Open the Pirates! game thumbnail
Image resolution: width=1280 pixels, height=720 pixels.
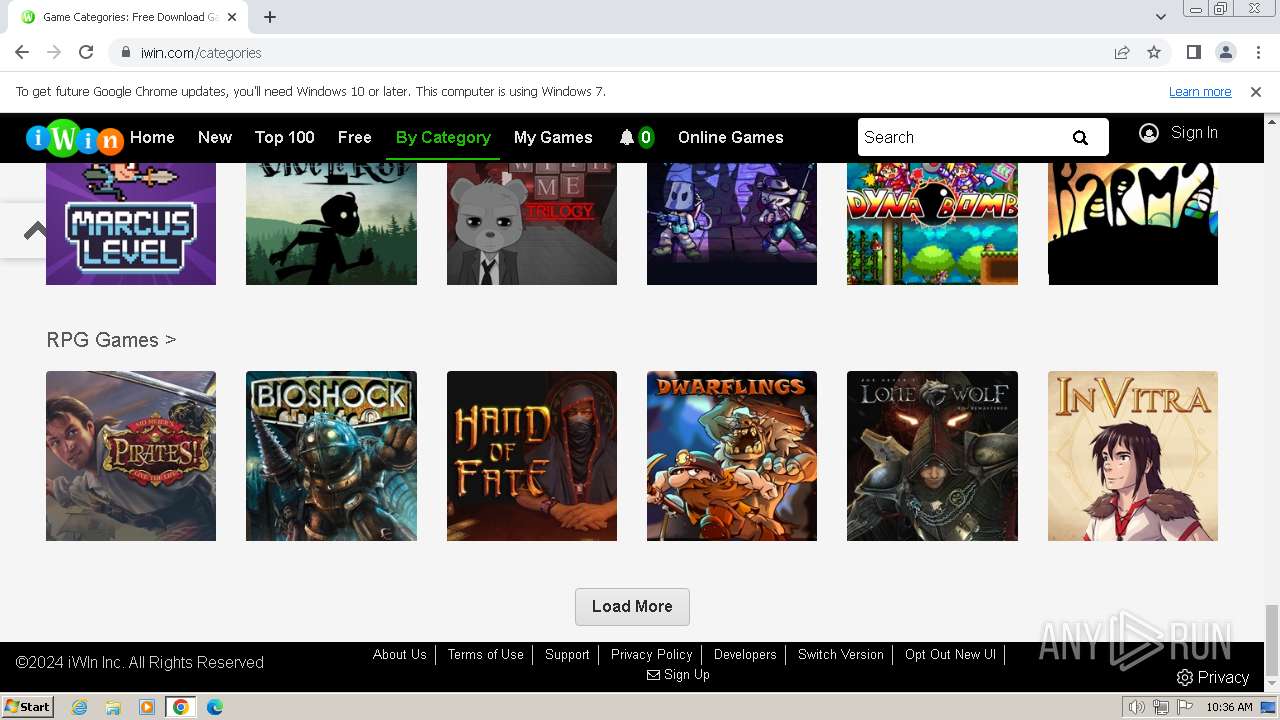(x=131, y=456)
